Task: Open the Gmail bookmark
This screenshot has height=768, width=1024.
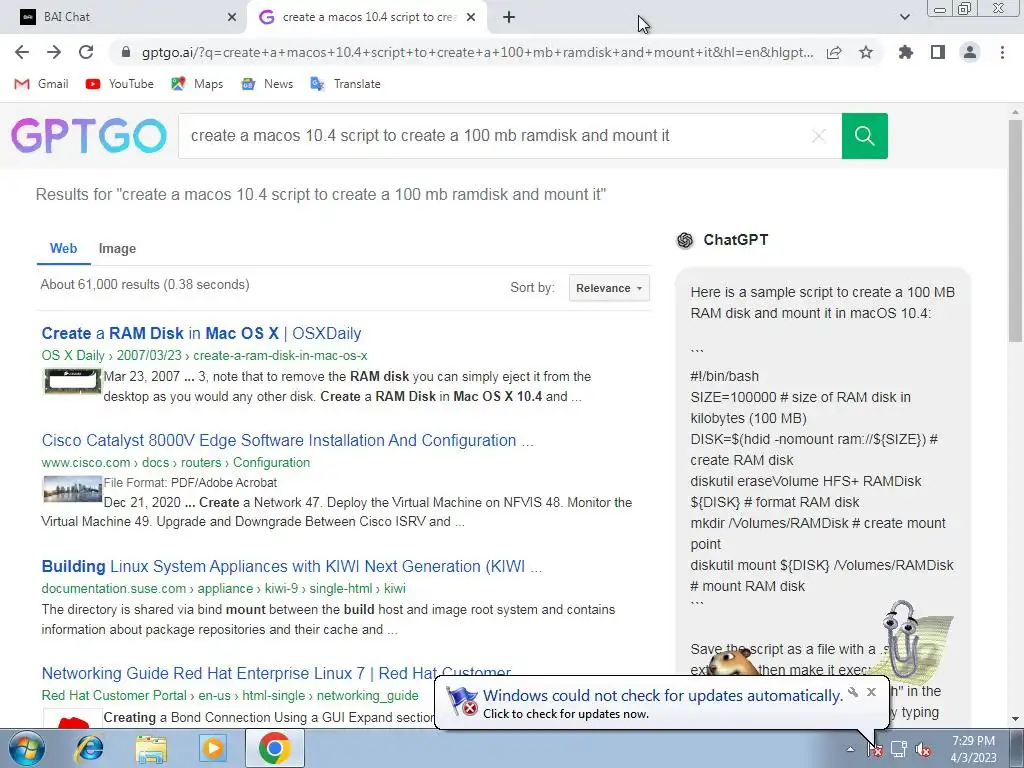Action: coord(41,84)
